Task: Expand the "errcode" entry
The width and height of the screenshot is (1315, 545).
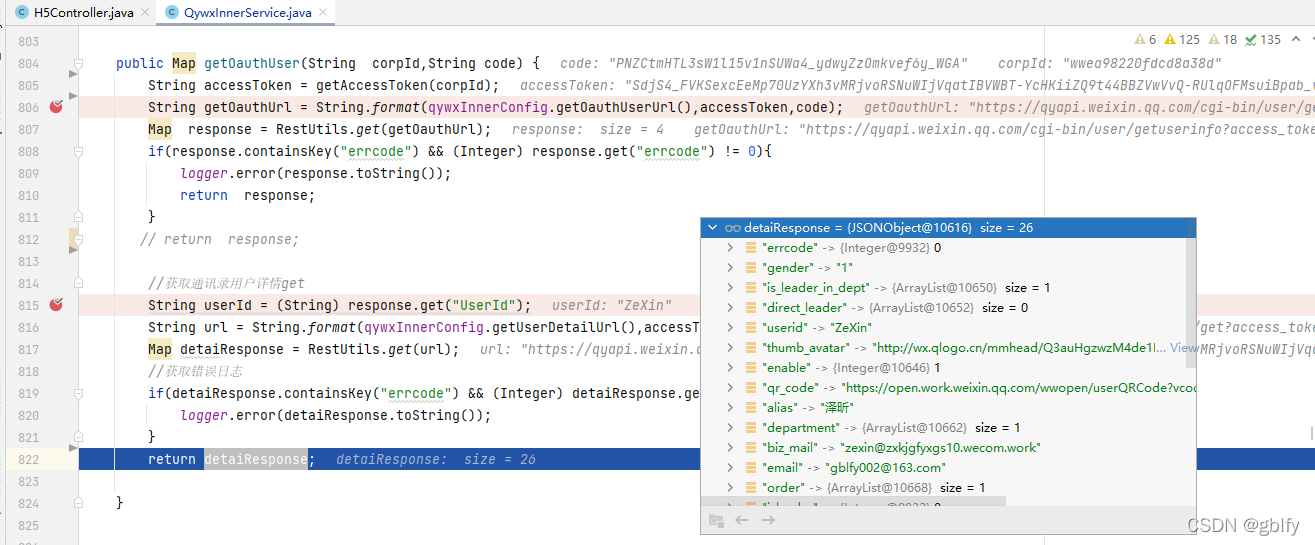Action: tap(731, 248)
